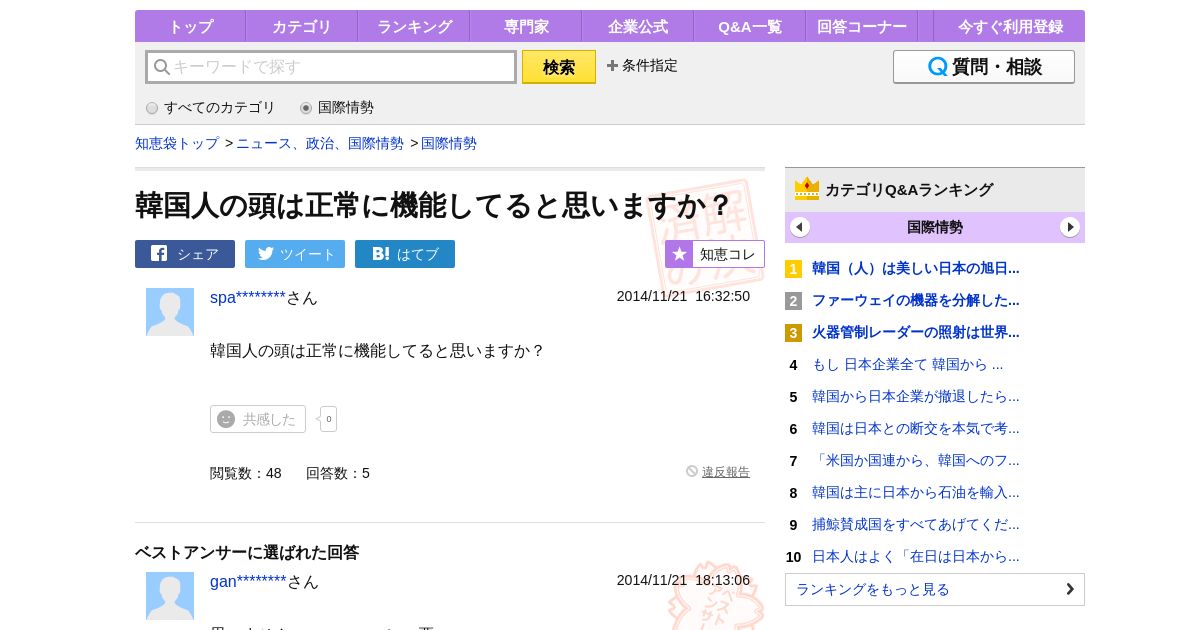Open the トップ tab
The height and width of the screenshot is (630, 1200).
point(190,26)
